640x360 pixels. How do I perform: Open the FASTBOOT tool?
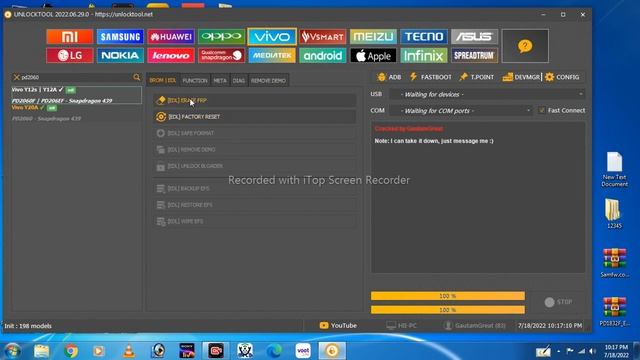431,77
